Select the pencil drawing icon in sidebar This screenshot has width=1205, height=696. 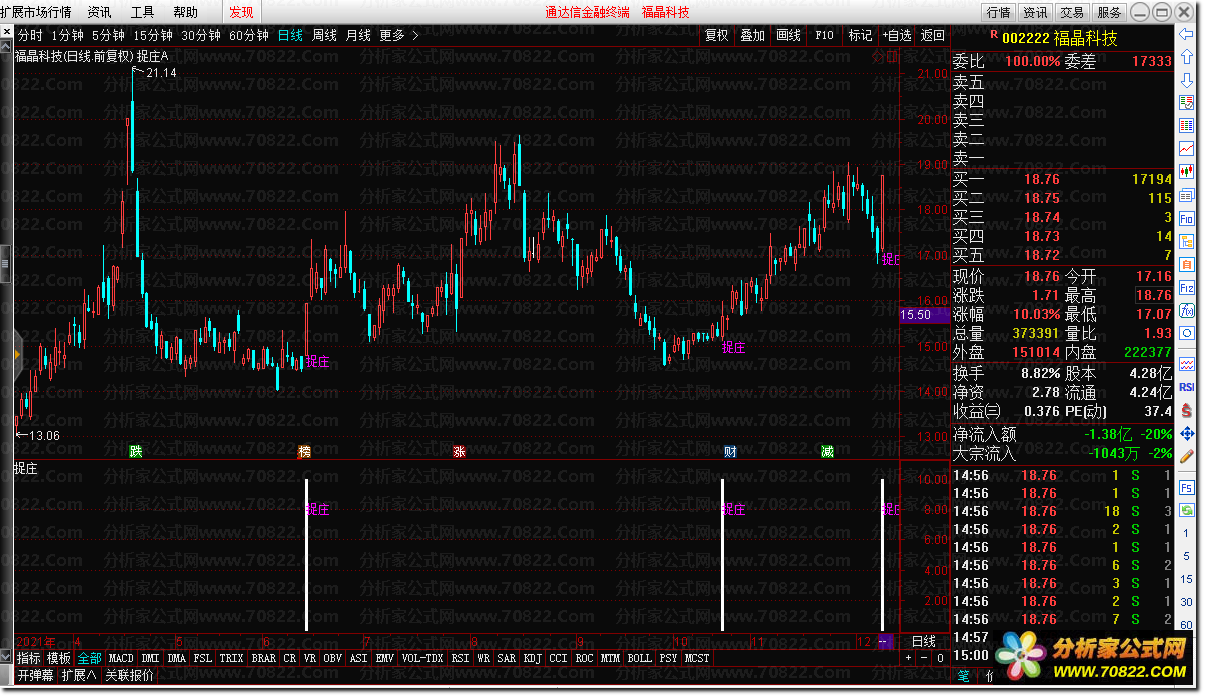point(1187,455)
